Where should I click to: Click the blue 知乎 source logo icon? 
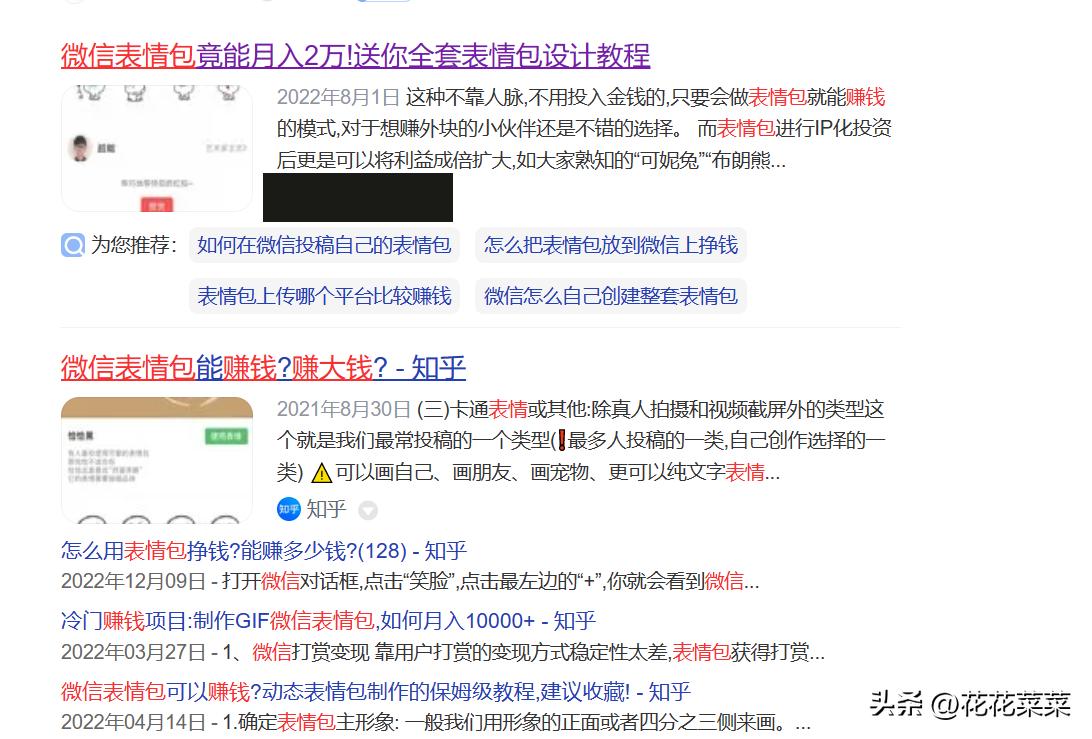(287, 510)
